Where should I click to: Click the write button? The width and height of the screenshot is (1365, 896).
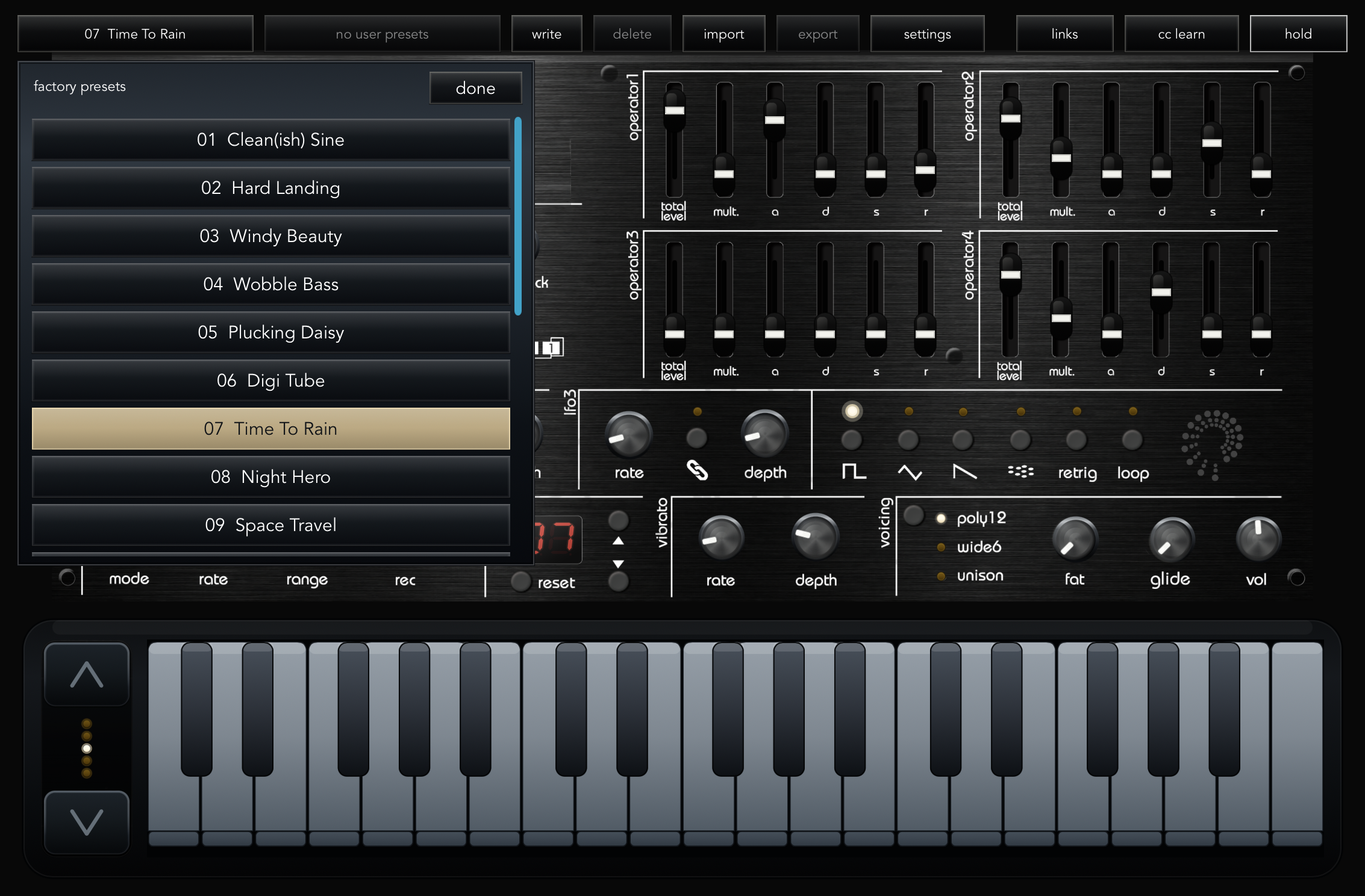click(546, 34)
